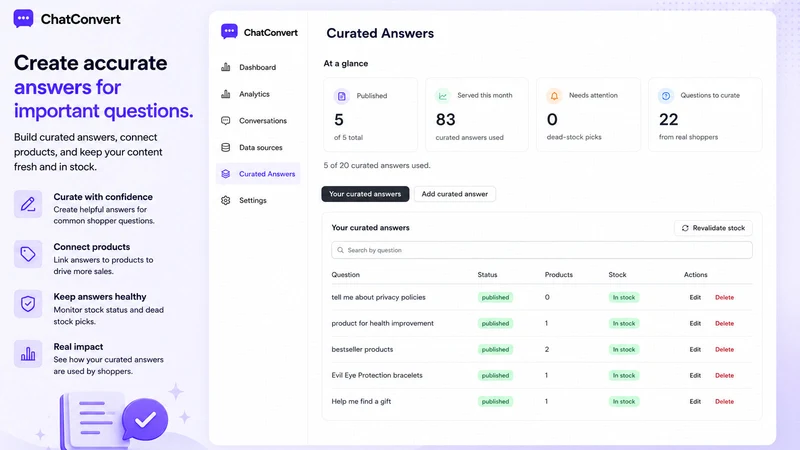Click the magnifier icon in search box
Screen dimensions: 800x450
(340, 250)
